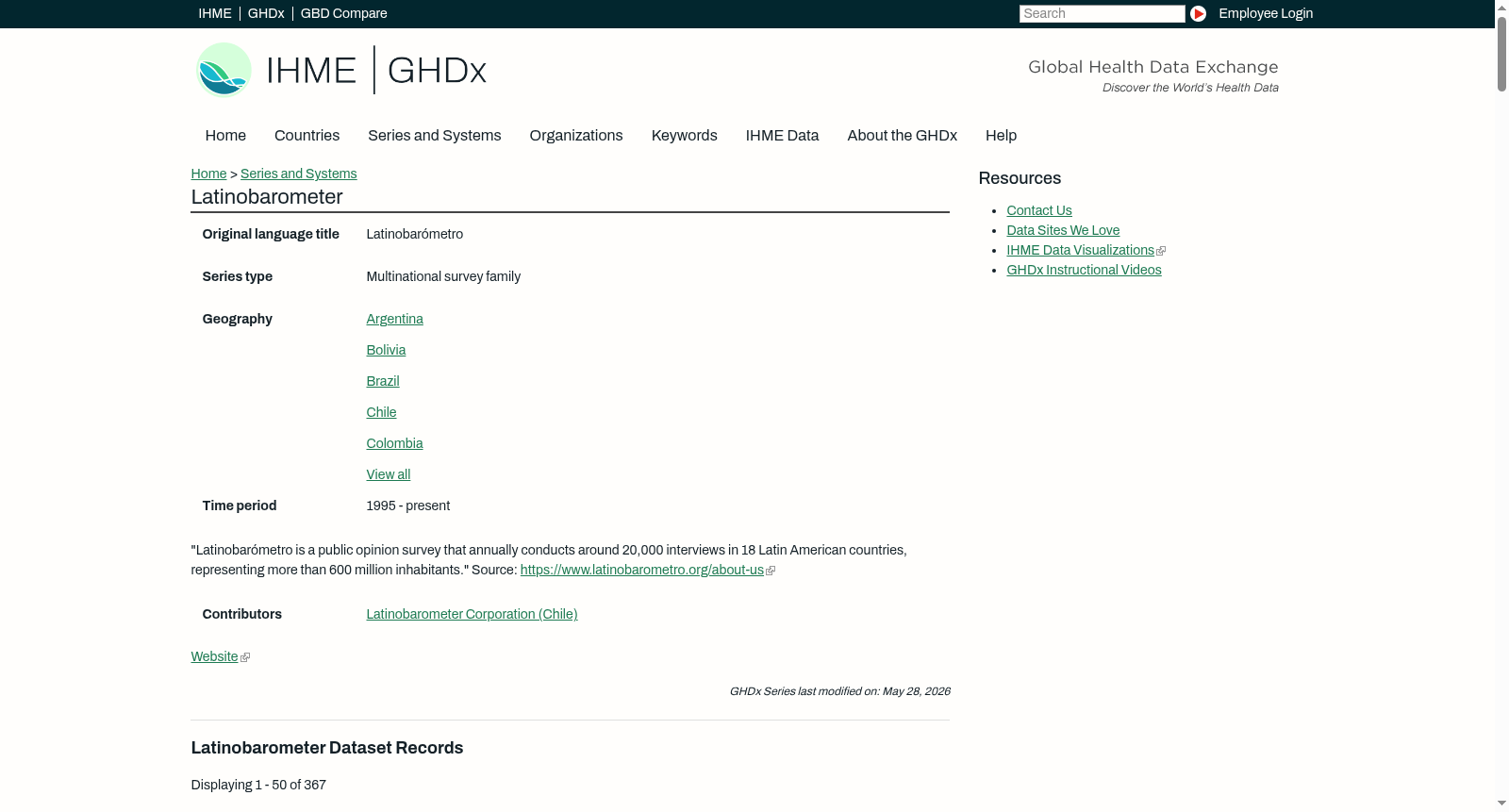Select the '1995 - present' time period value

pos(408,505)
